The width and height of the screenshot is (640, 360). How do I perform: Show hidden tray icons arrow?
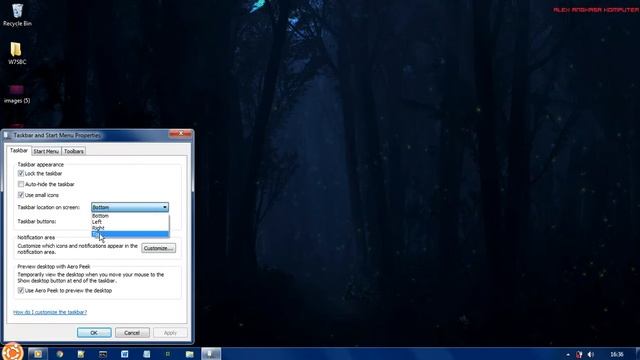click(x=568, y=355)
